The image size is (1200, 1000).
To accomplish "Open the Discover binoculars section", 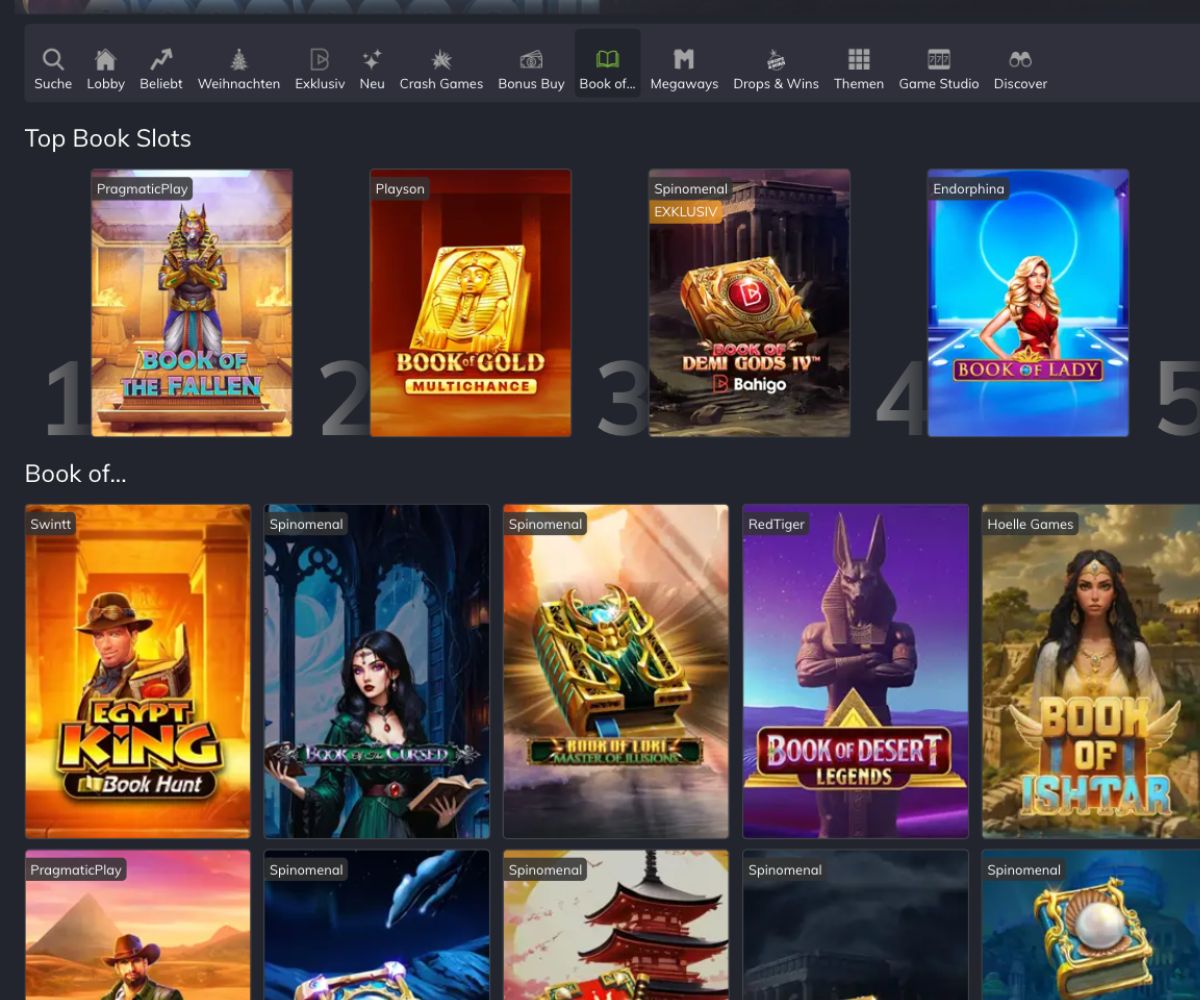I will (x=1020, y=60).
